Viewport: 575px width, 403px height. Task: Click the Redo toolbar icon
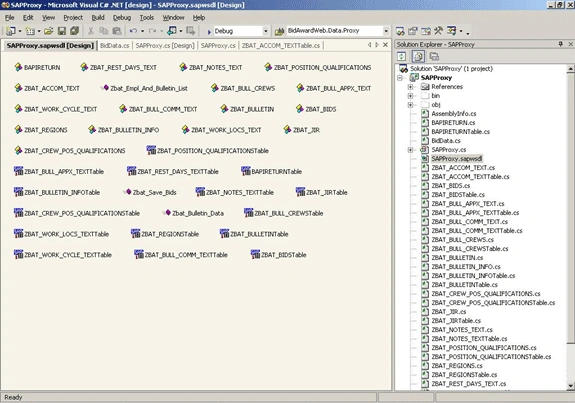coord(153,31)
